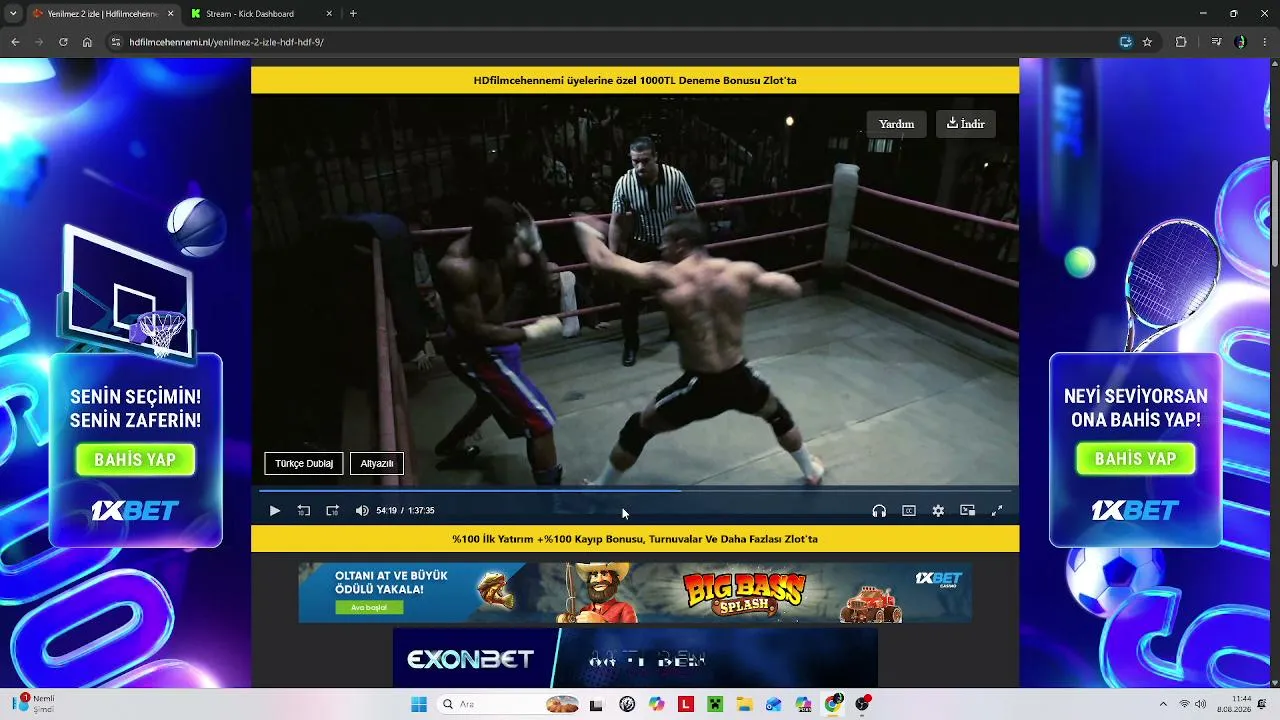
Task: Open the Yardım help button
Action: [896, 124]
